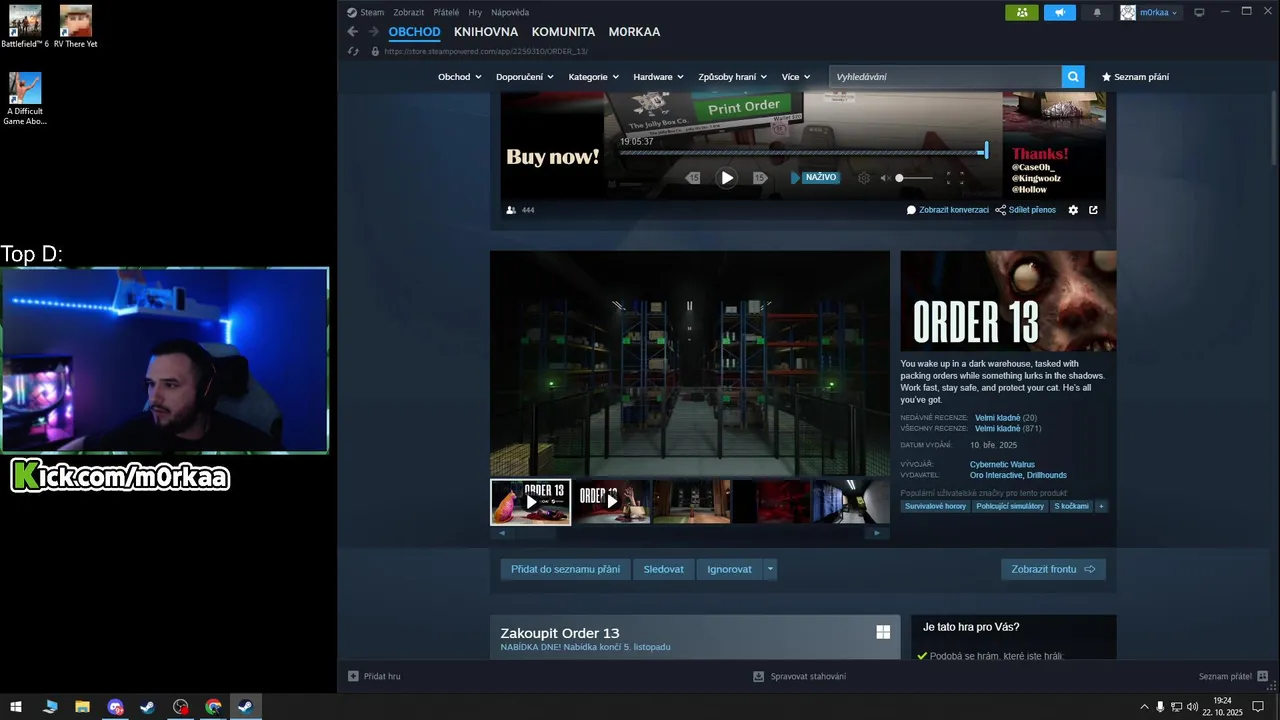This screenshot has width=1280, height=720.
Task: Switch to the M0RKAA profile tab
Action: click(634, 32)
